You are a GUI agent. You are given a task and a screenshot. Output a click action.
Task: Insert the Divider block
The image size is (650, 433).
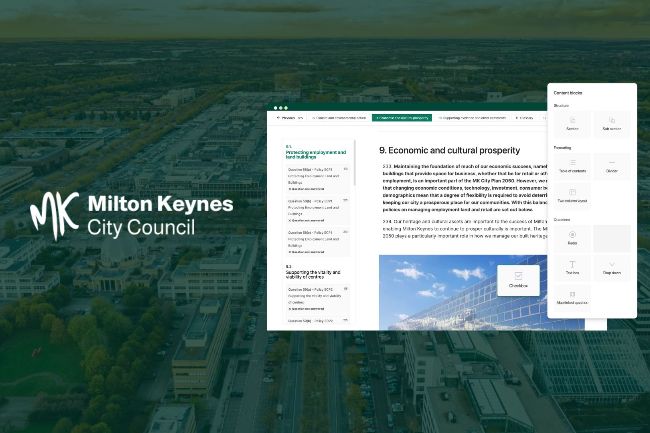coord(611,166)
